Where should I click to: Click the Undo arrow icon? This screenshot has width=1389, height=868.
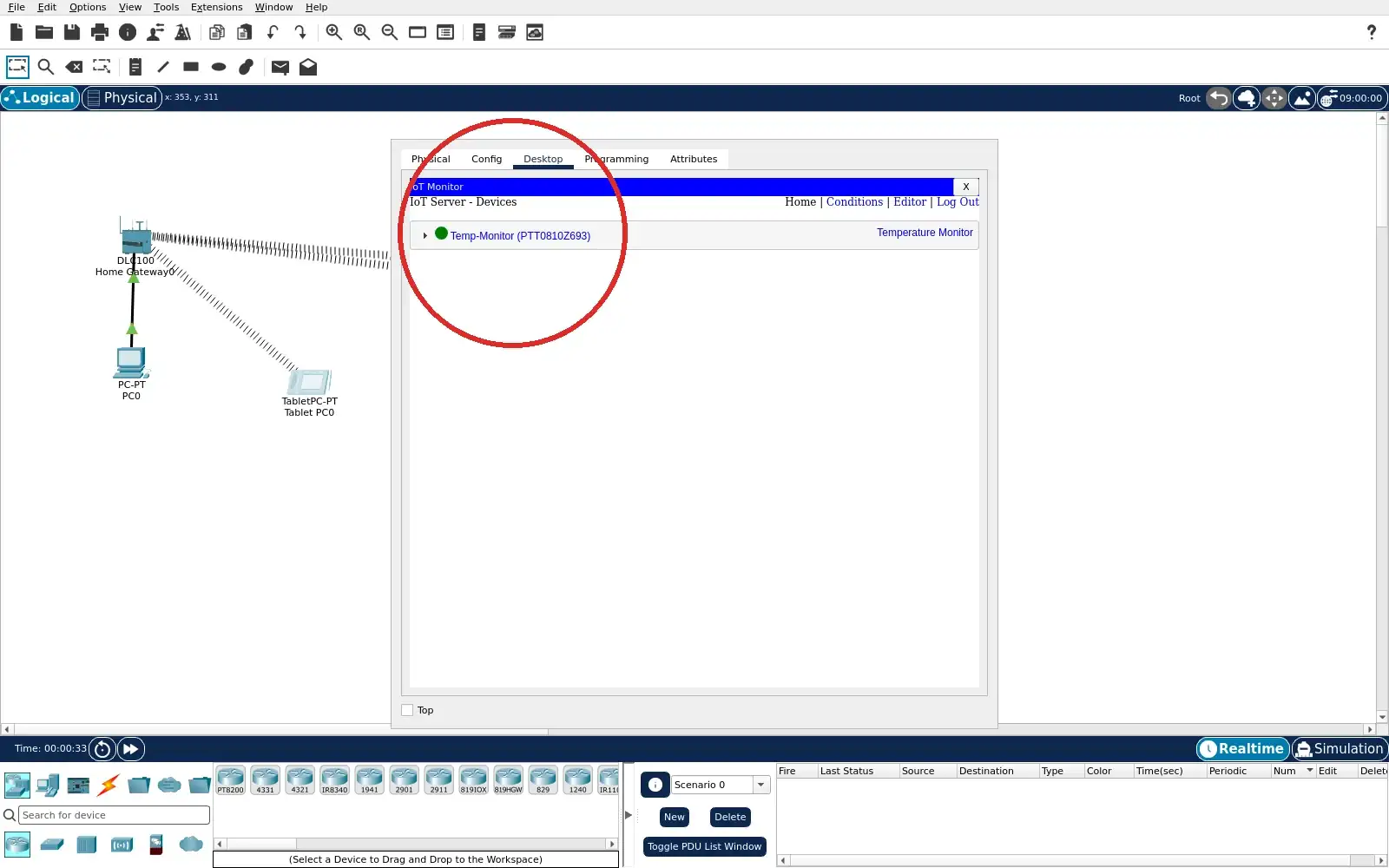click(x=273, y=32)
